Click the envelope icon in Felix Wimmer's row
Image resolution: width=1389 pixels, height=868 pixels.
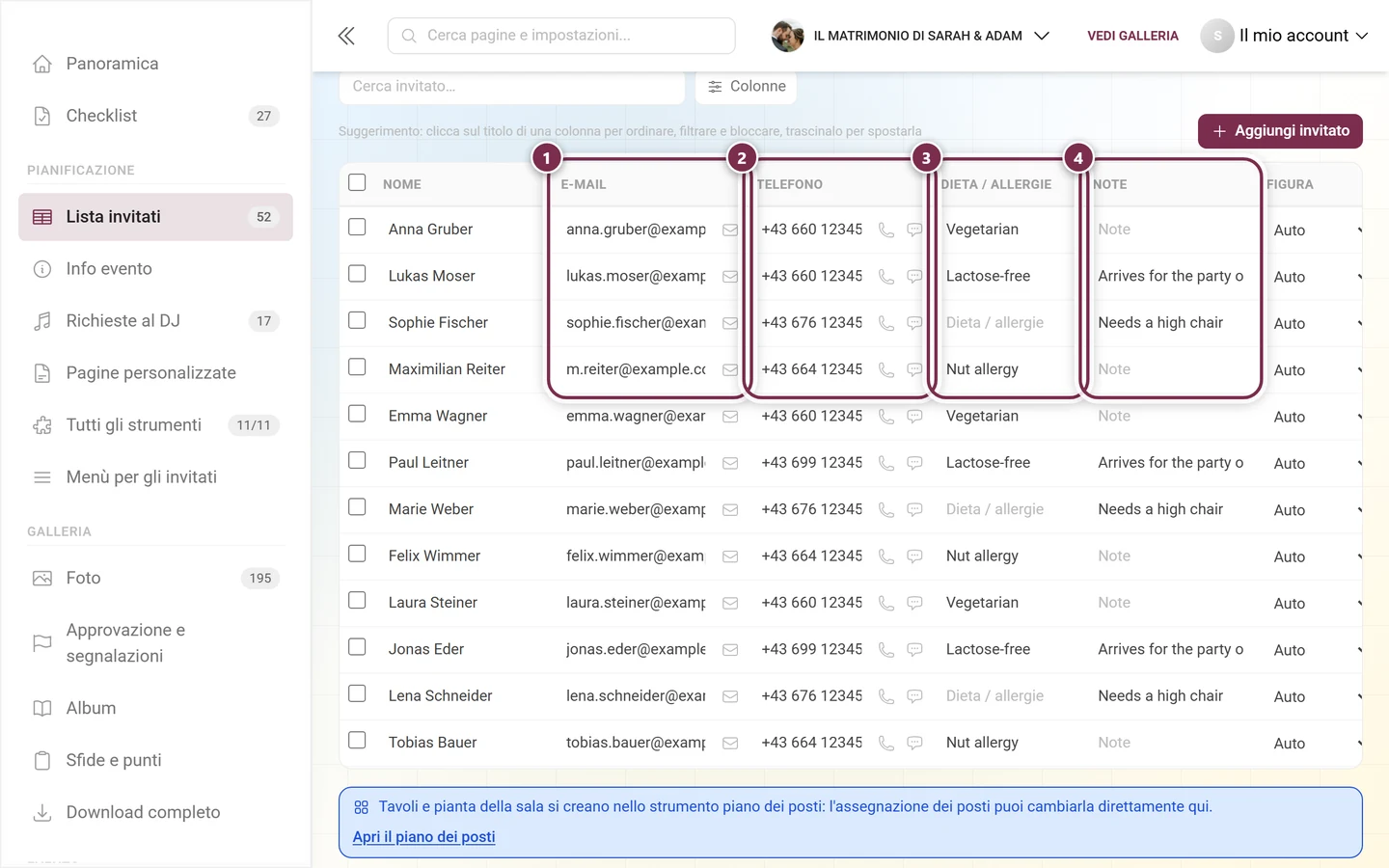730,556
